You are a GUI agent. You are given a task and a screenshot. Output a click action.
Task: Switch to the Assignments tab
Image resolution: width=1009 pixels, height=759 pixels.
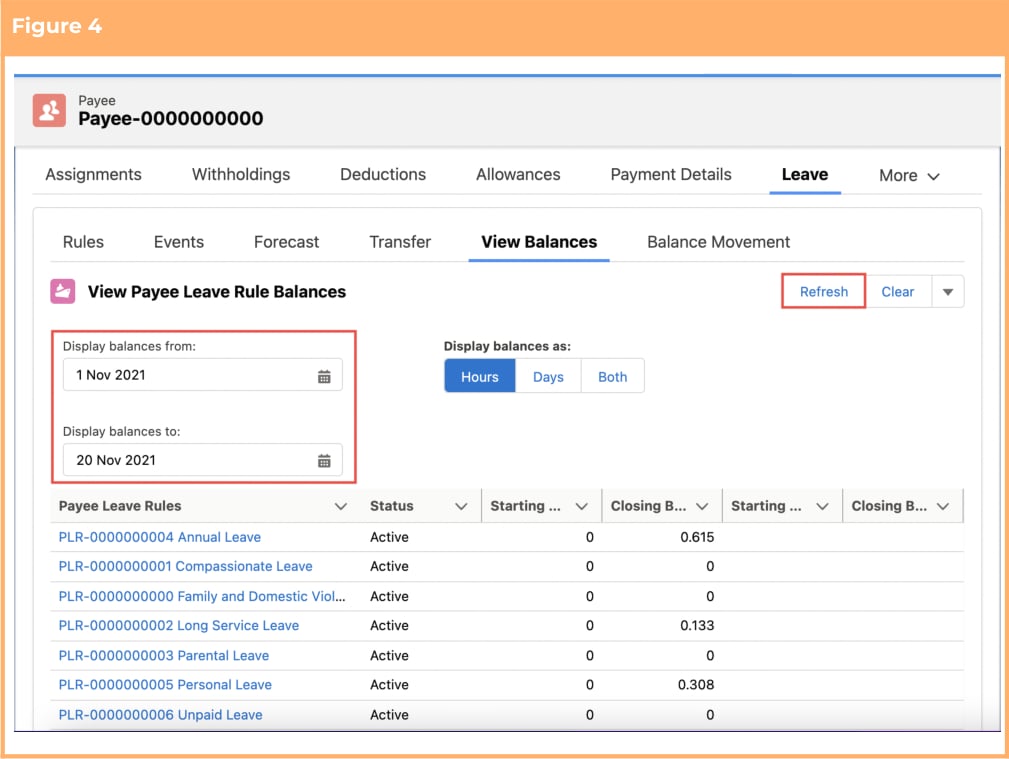pos(93,174)
